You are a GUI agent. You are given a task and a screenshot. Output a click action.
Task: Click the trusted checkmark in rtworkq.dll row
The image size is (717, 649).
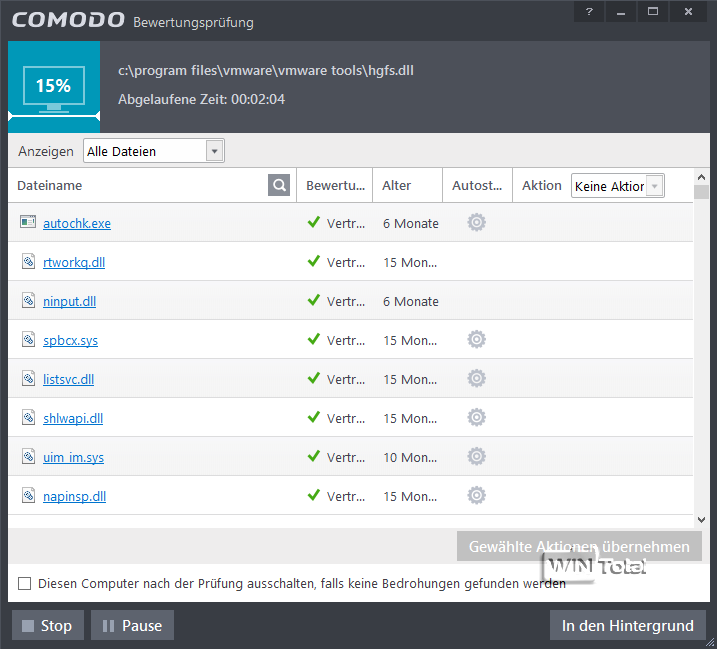314,261
